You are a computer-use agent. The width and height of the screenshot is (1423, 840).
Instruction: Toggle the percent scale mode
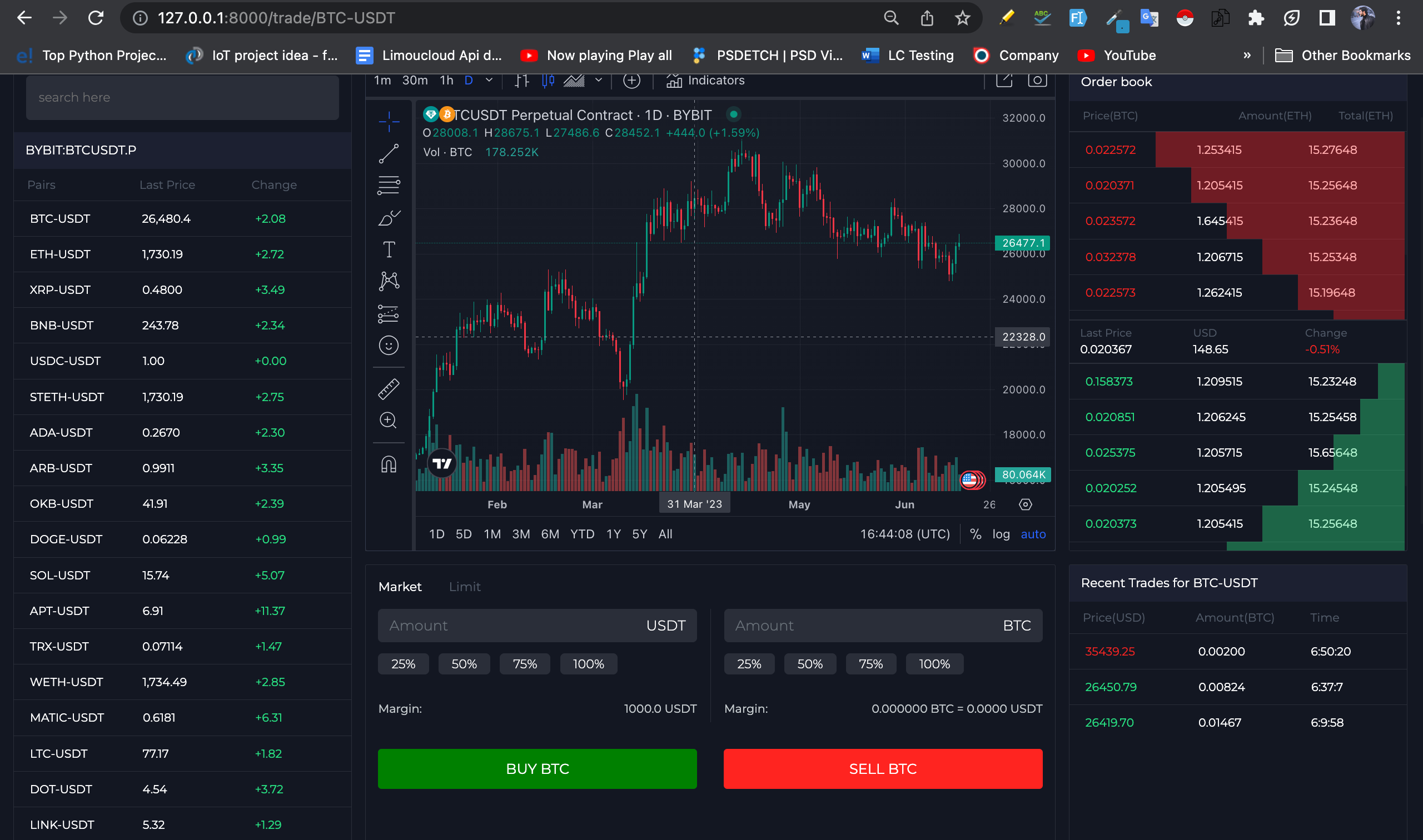(x=975, y=534)
